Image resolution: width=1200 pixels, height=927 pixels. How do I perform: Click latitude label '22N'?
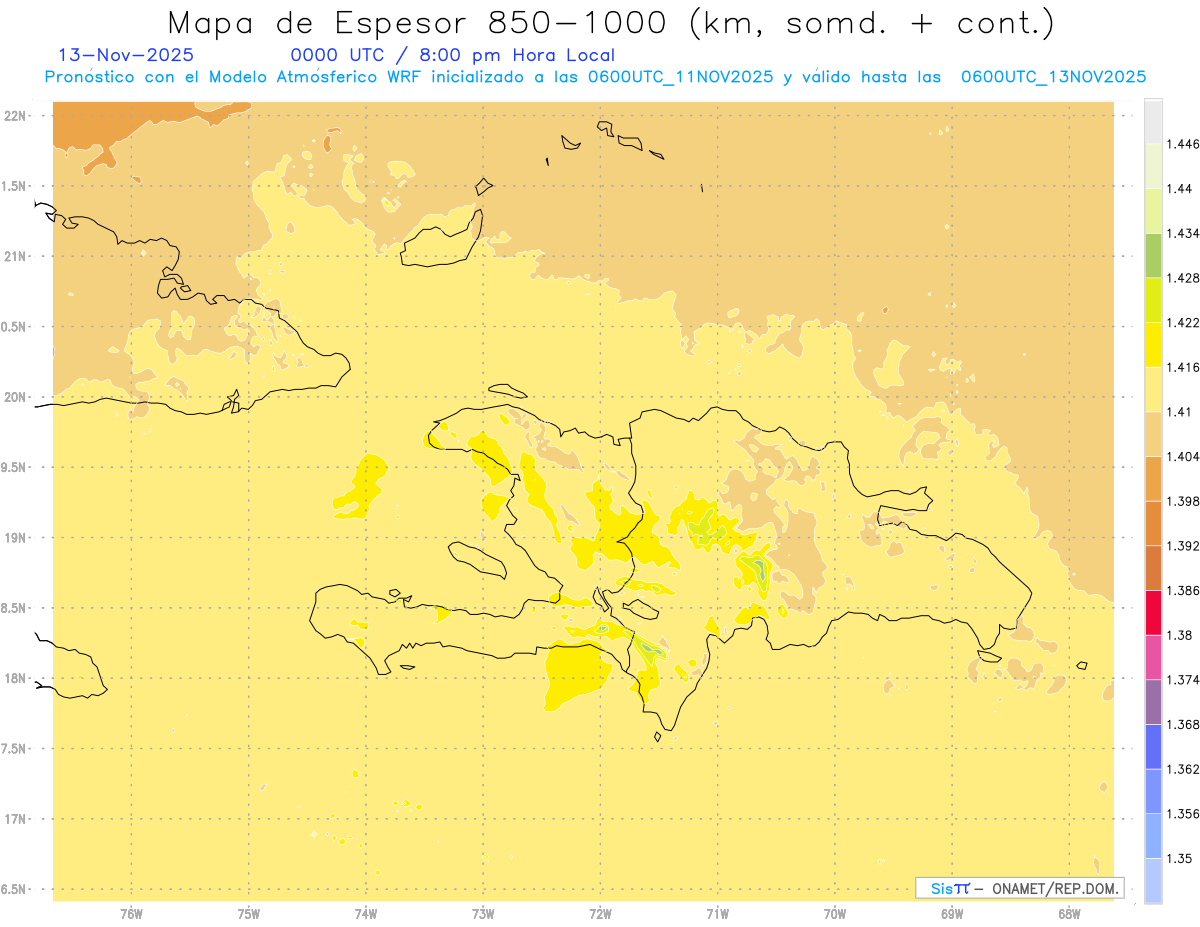pyautogui.click(x=14, y=116)
